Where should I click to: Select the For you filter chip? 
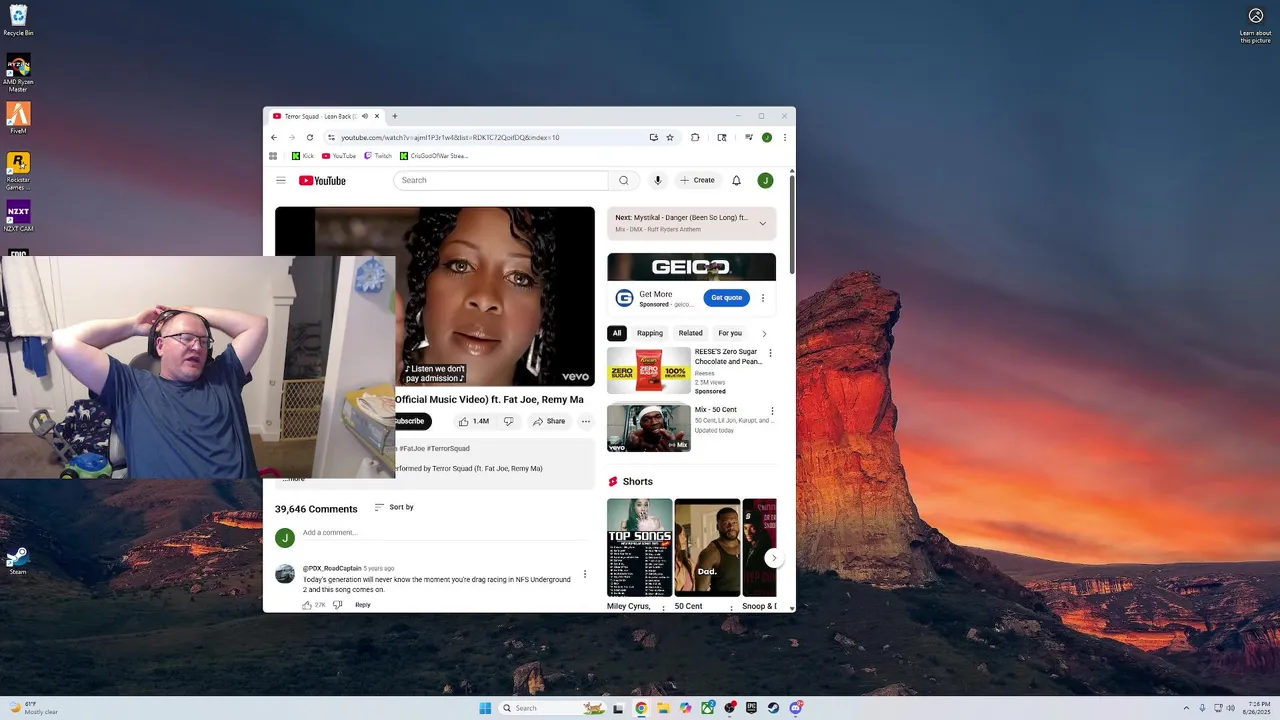point(730,333)
